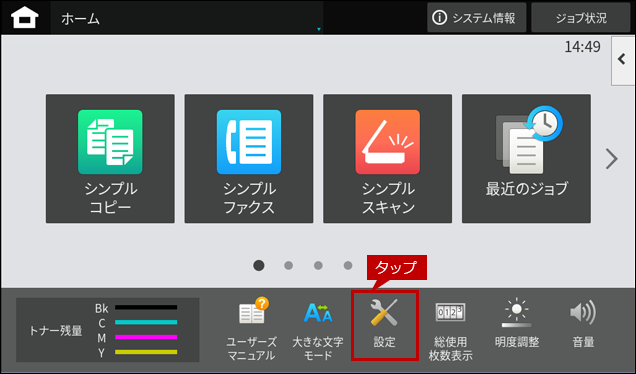Select the fourth page indicator dot

coord(348,266)
